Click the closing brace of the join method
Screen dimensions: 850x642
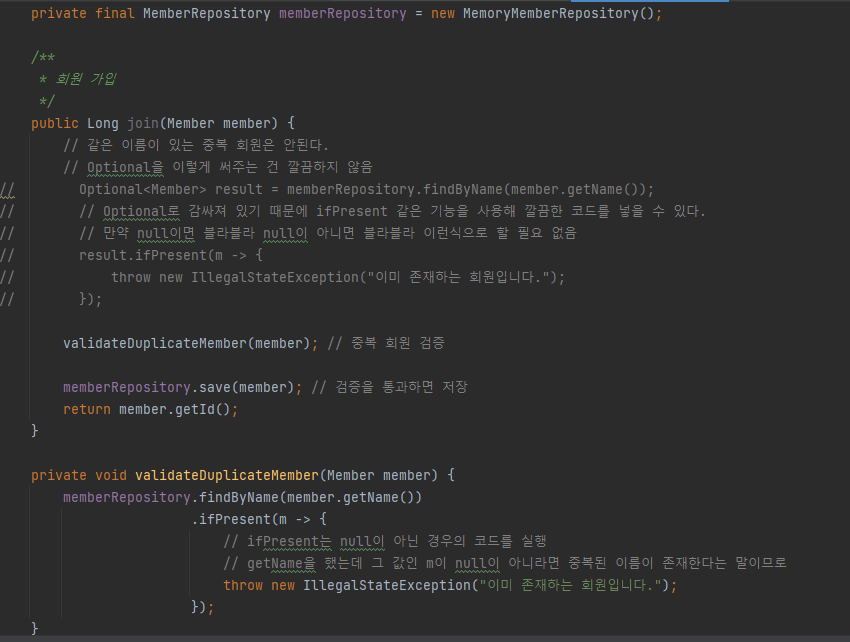point(35,431)
